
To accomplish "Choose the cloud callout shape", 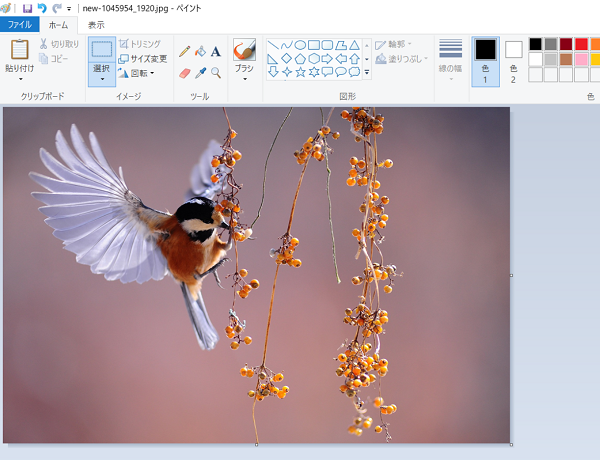I will 354,72.
